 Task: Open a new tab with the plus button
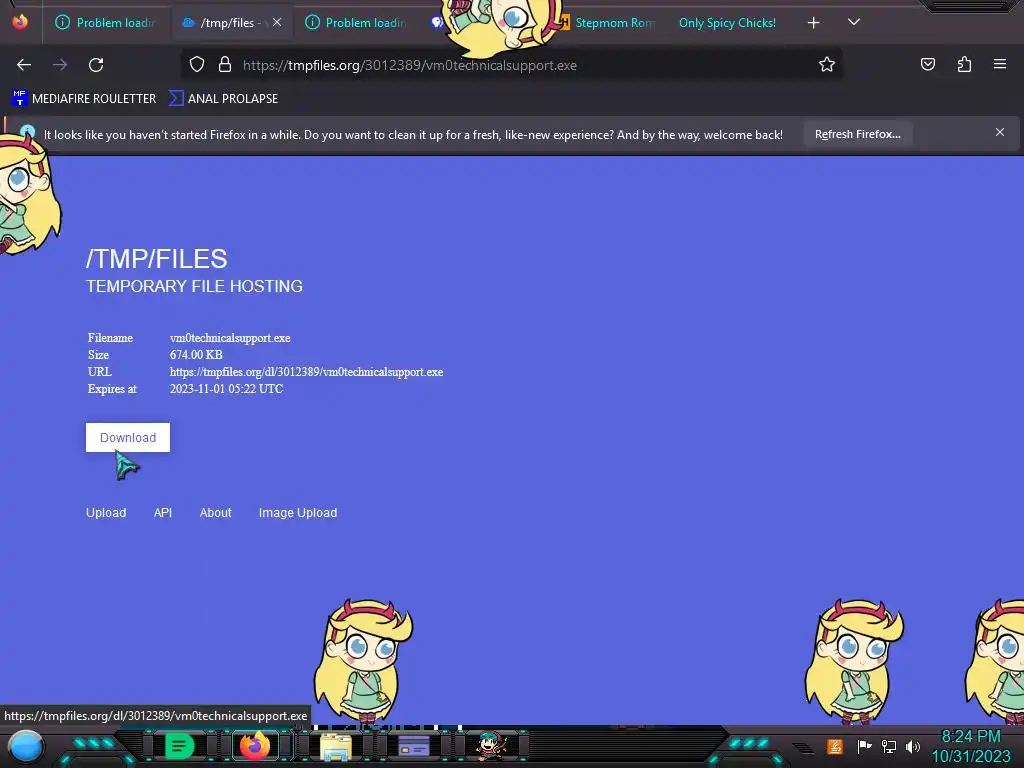[814, 23]
